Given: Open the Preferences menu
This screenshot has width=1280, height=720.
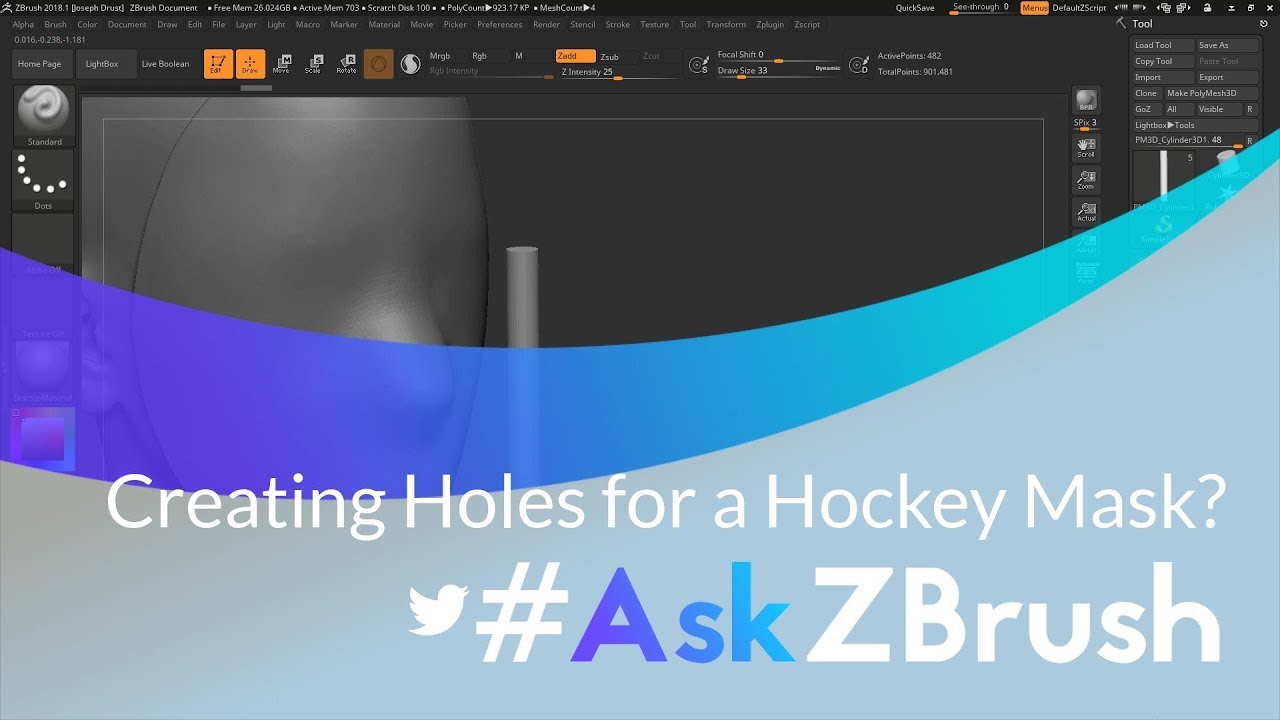Looking at the screenshot, I should click(499, 24).
